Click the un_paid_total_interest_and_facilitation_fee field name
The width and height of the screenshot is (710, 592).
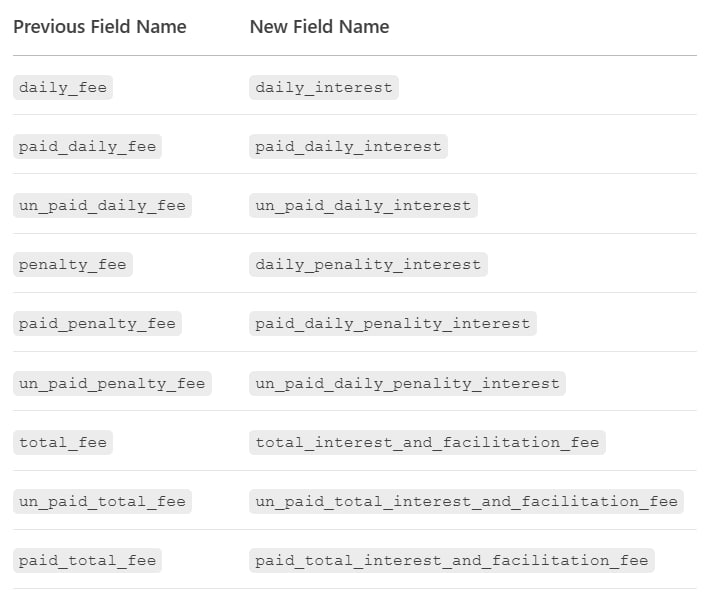coord(466,501)
